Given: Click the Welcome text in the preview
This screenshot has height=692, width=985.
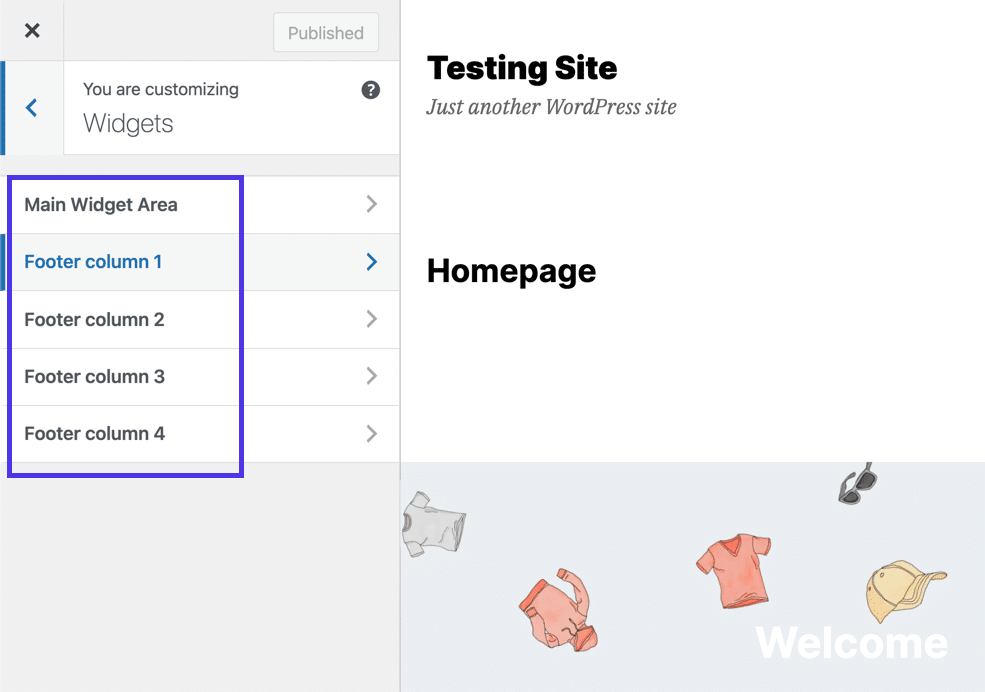Looking at the screenshot, I should coord(851,644).
